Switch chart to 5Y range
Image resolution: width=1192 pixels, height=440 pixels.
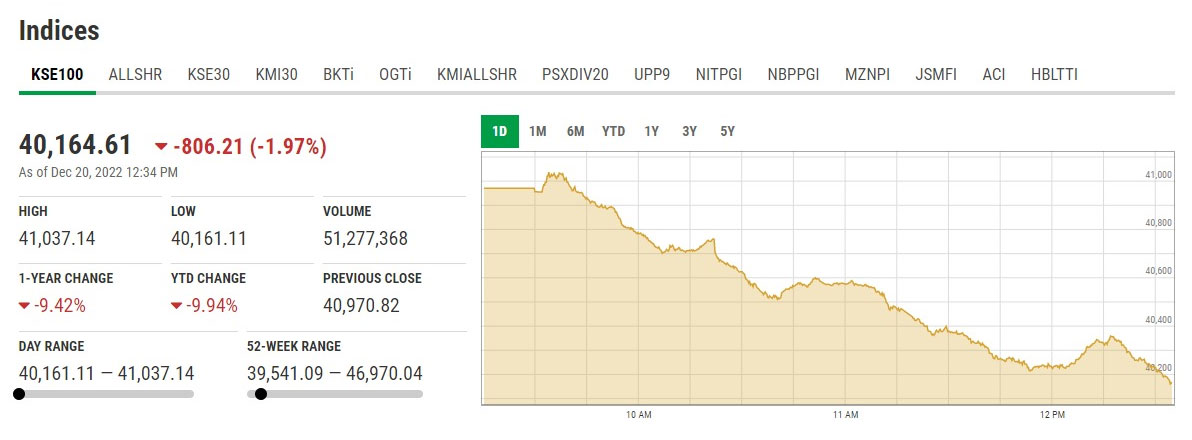pos(727,131)
